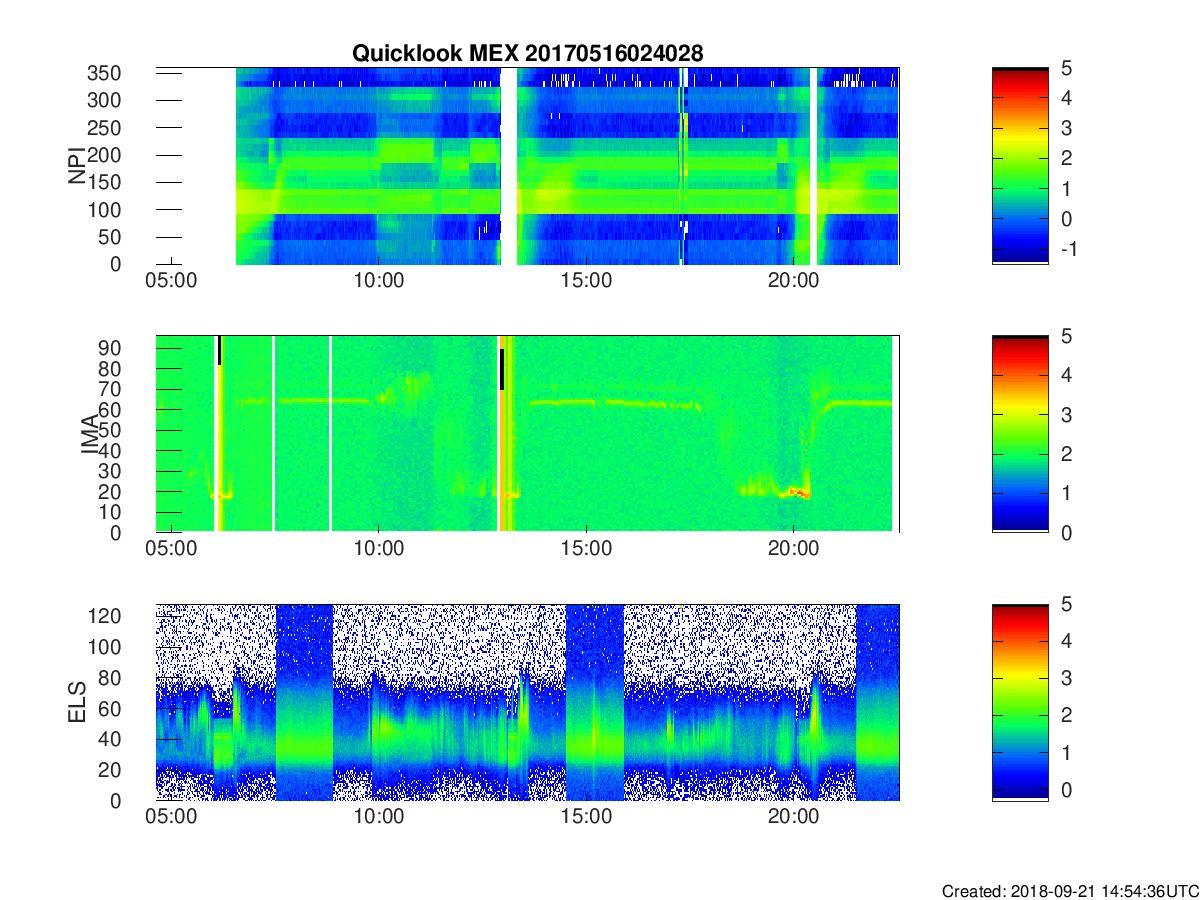Screen dimensions: 1200x900
Task: Click the NPI y-axis label
Action: (77, 166)
